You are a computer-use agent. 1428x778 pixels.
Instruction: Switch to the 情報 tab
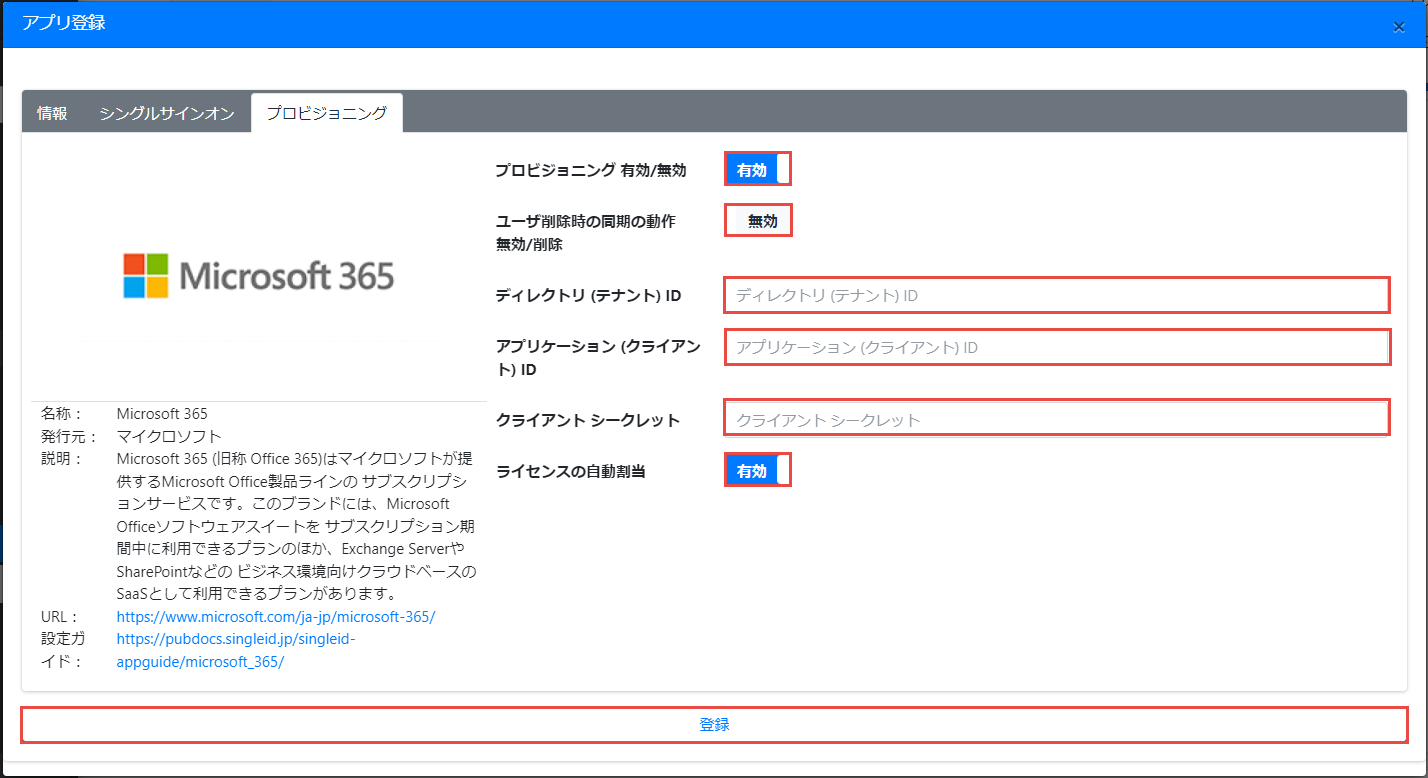click(52, 113)
